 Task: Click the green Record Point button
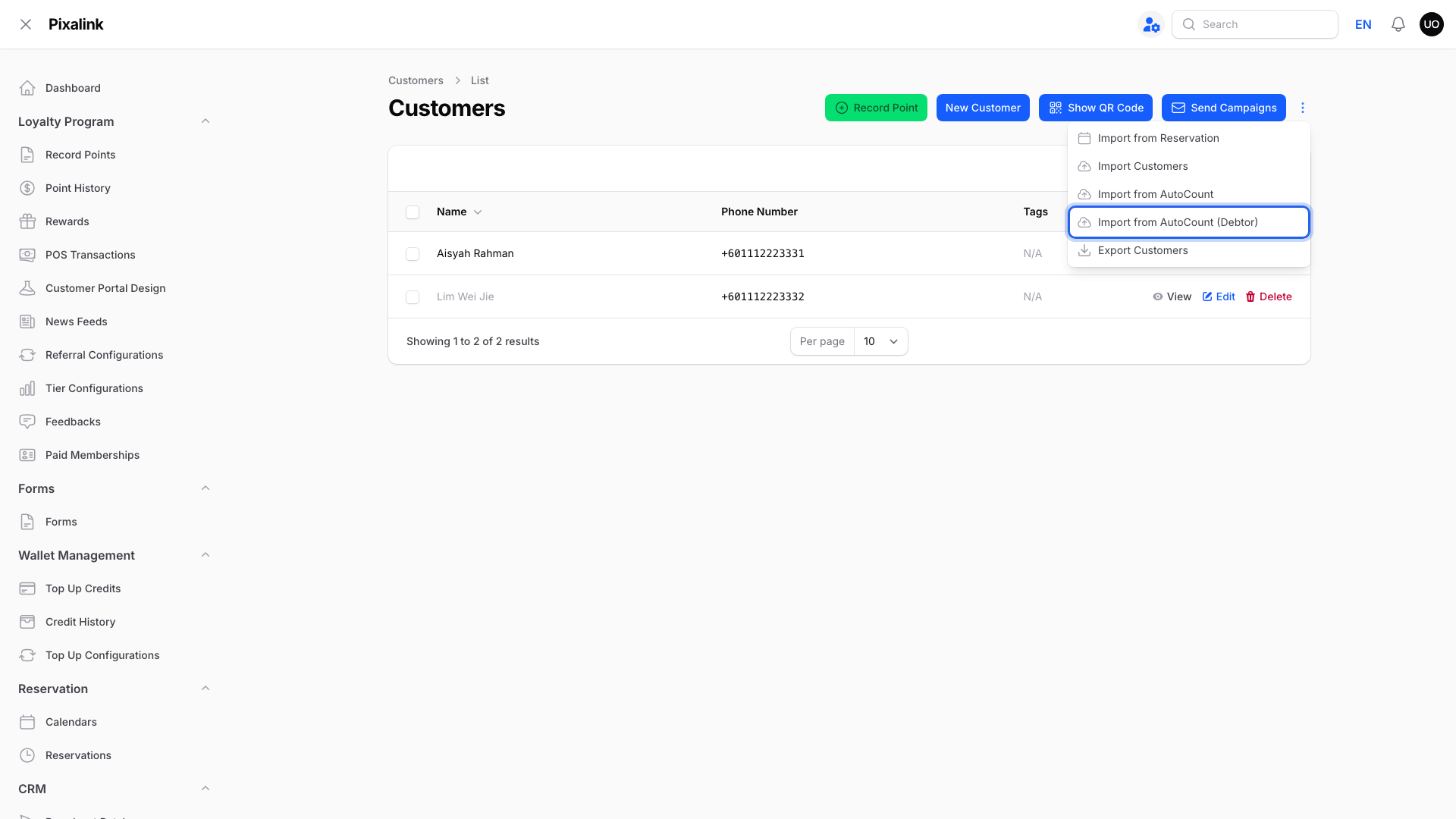pos(876,108)
